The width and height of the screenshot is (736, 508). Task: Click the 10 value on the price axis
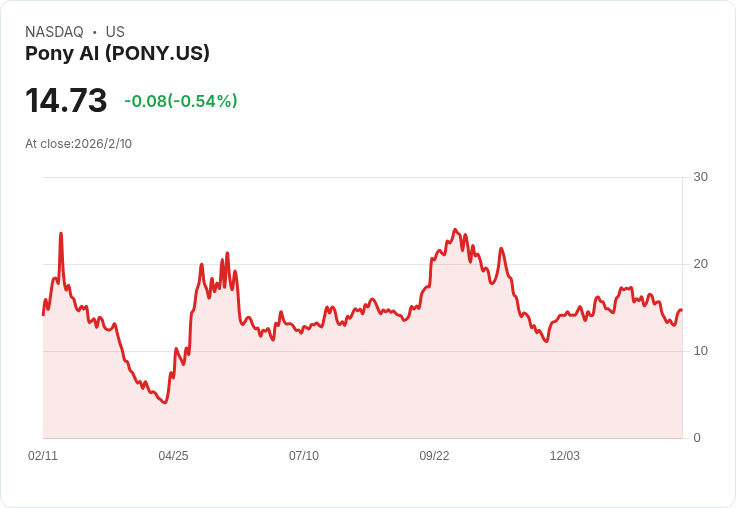700,351
